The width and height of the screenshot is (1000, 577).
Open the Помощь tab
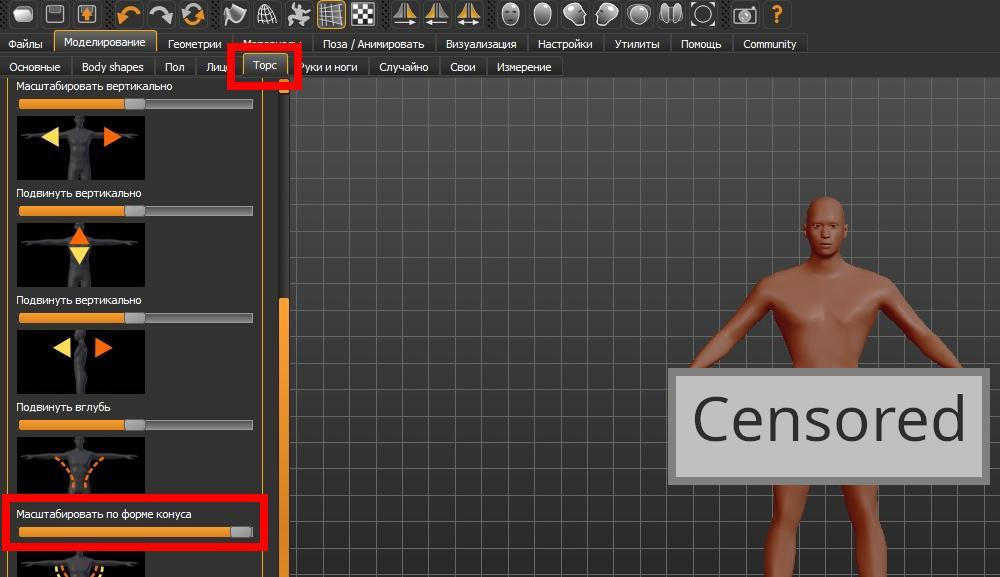click(x=701, y=44)
